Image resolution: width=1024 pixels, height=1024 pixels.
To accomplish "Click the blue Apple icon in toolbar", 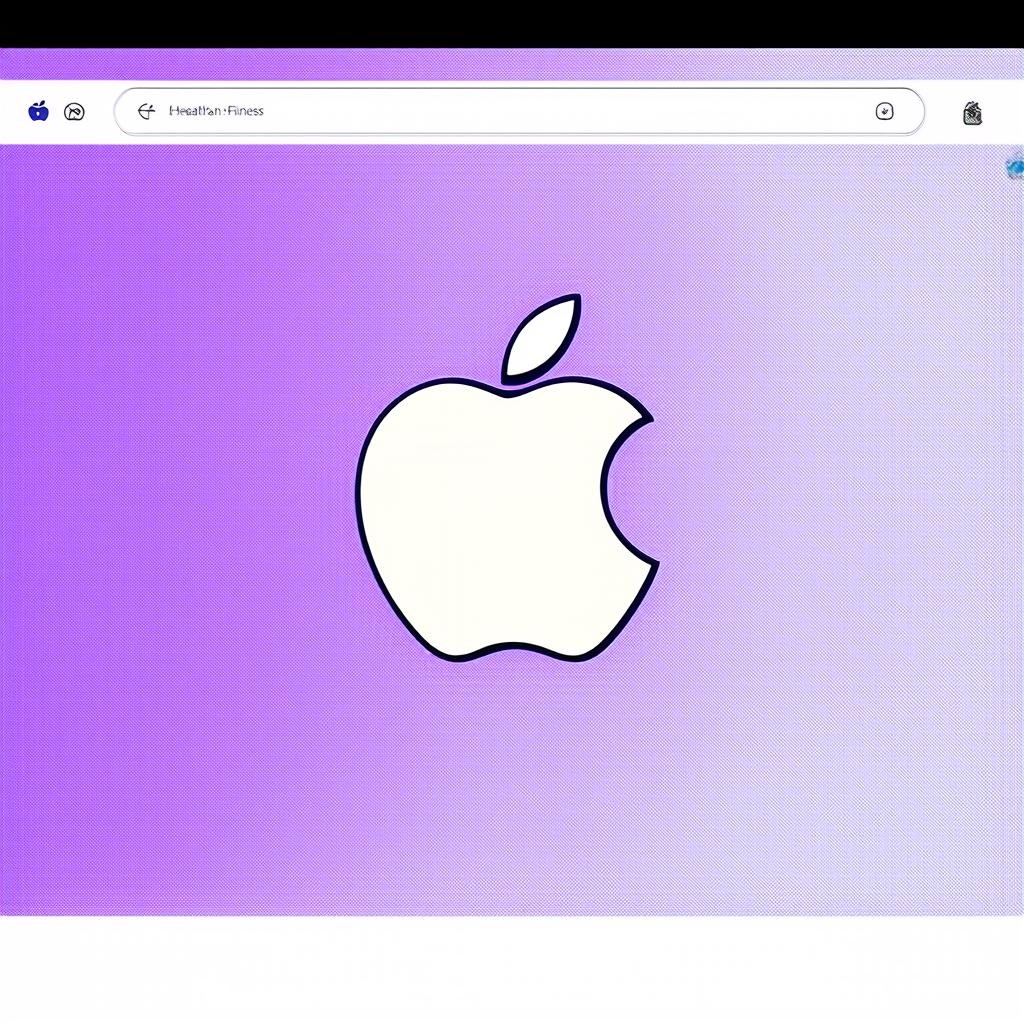I will click(x=39, y=111).
